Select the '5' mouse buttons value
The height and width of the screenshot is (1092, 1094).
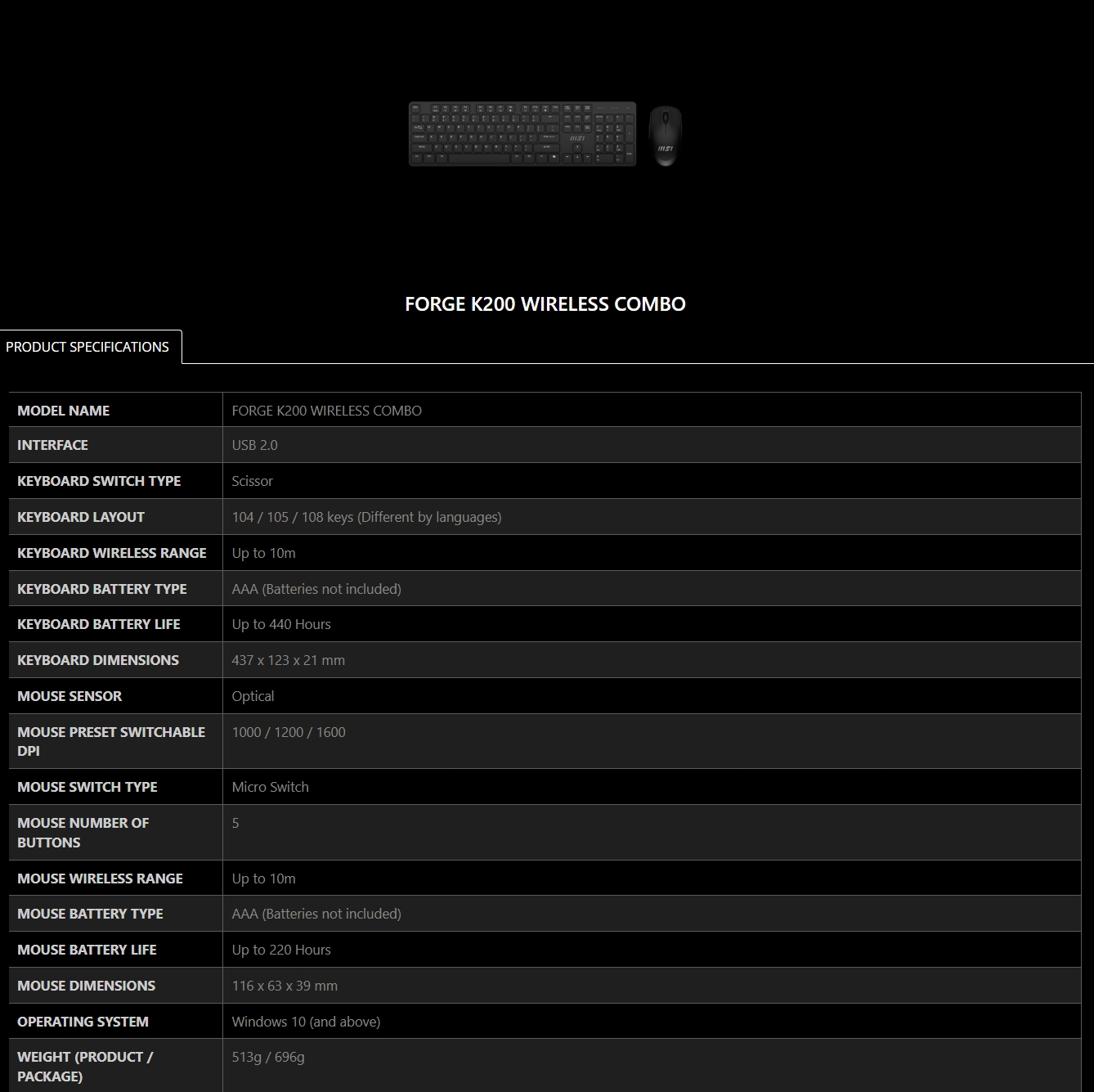pos(235,823)
